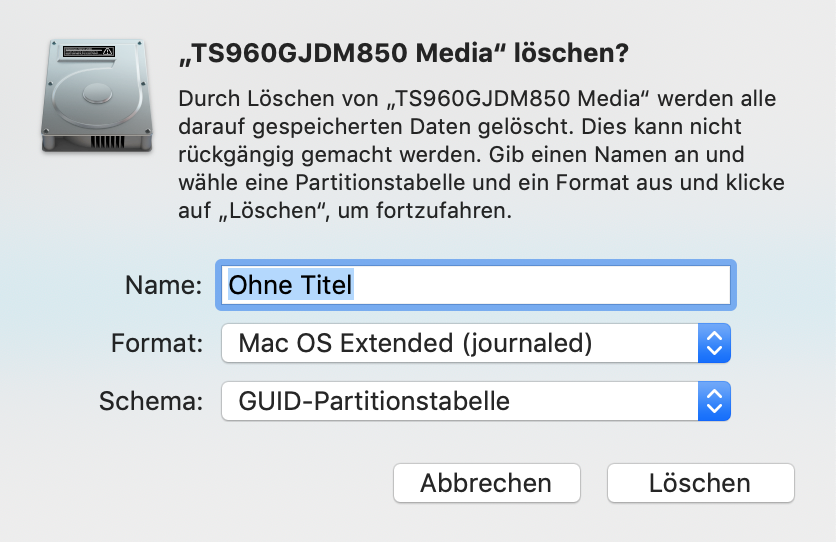
Task: Open the Schema dropdown showing GUID-Partitionstabelle
Action: coord(476,401)
